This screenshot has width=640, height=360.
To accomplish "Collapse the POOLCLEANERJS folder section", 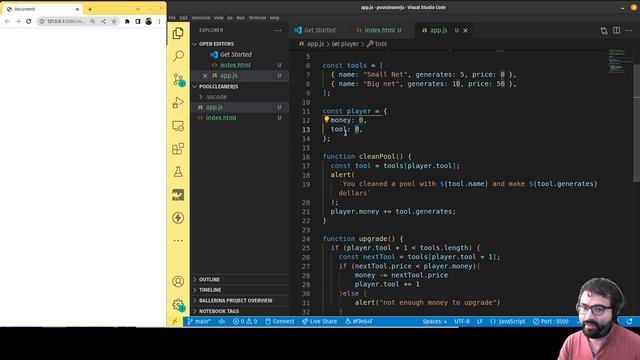I will (218, 87).
